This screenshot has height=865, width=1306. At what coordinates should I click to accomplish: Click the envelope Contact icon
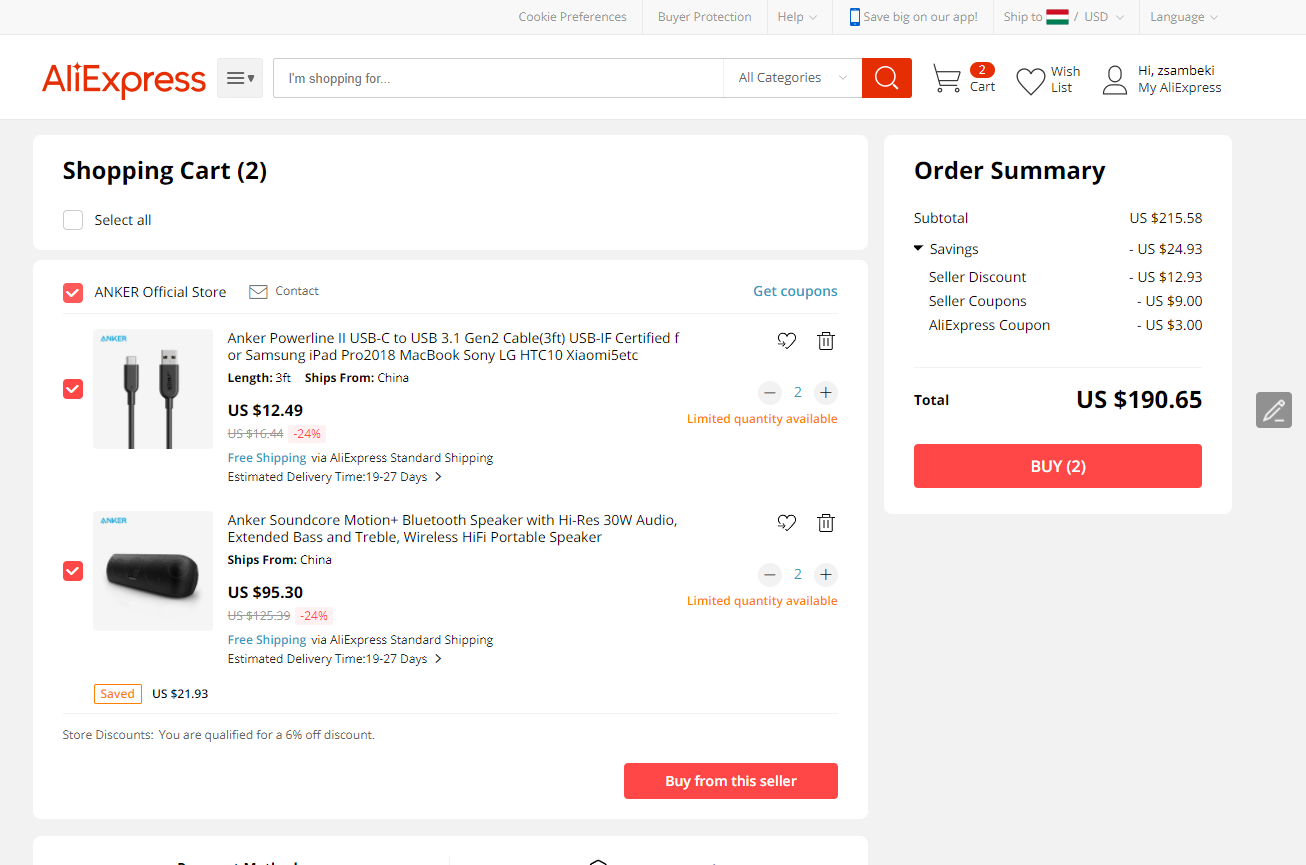258,292
